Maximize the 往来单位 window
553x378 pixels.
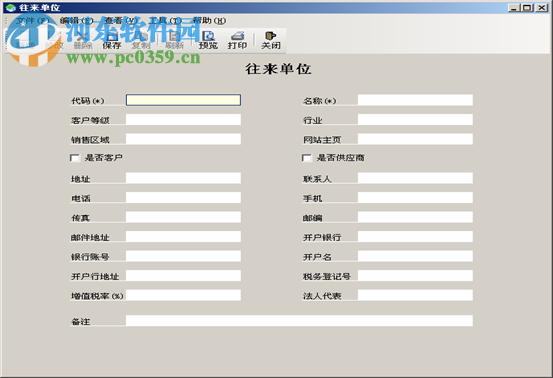coord(528,7)
